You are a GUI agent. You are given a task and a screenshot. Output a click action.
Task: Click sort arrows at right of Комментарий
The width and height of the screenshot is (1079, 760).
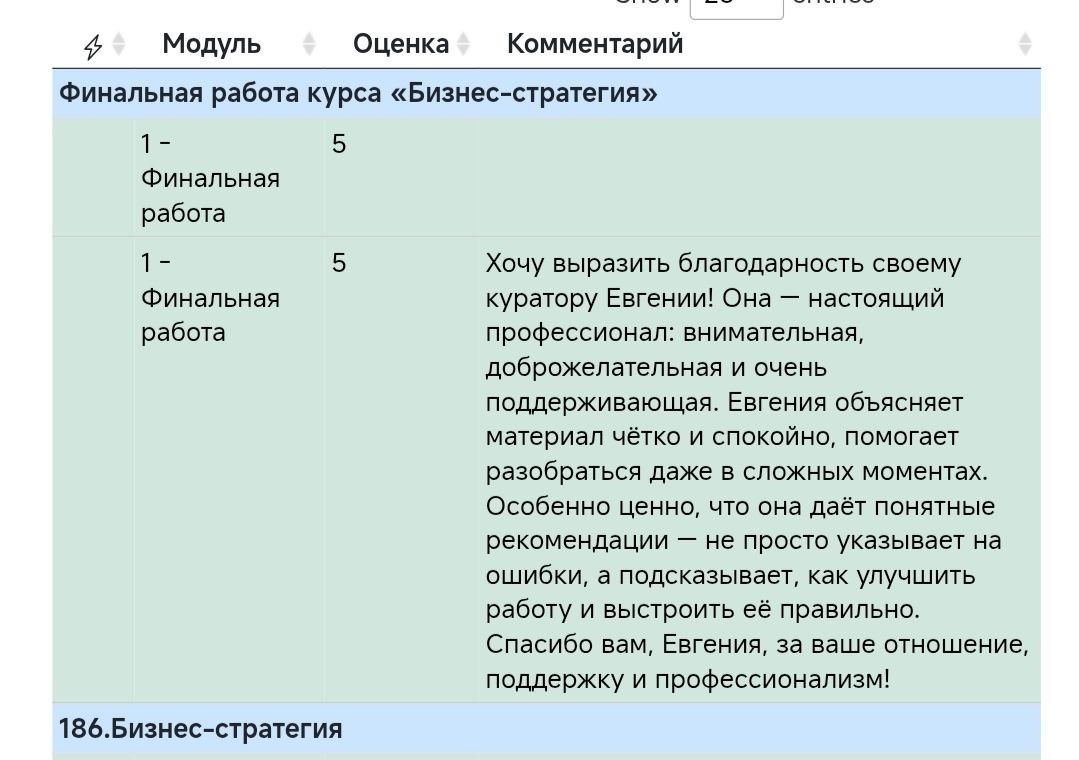[x=1025, y=44]
